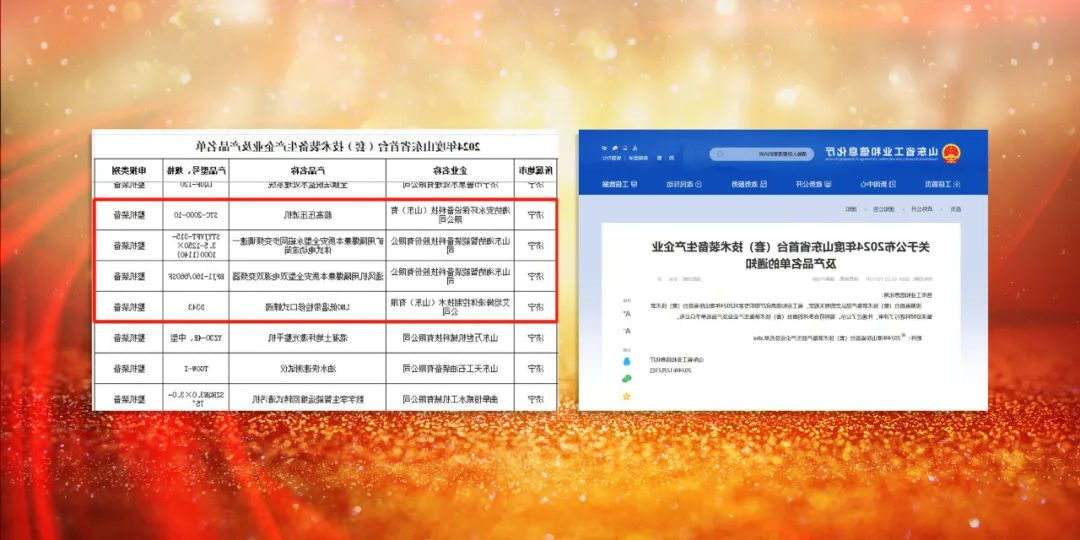The width and height of the screenshot is (1080, 540).
Task: Open the 工信数据 navigation item
Action: (620, 184)
